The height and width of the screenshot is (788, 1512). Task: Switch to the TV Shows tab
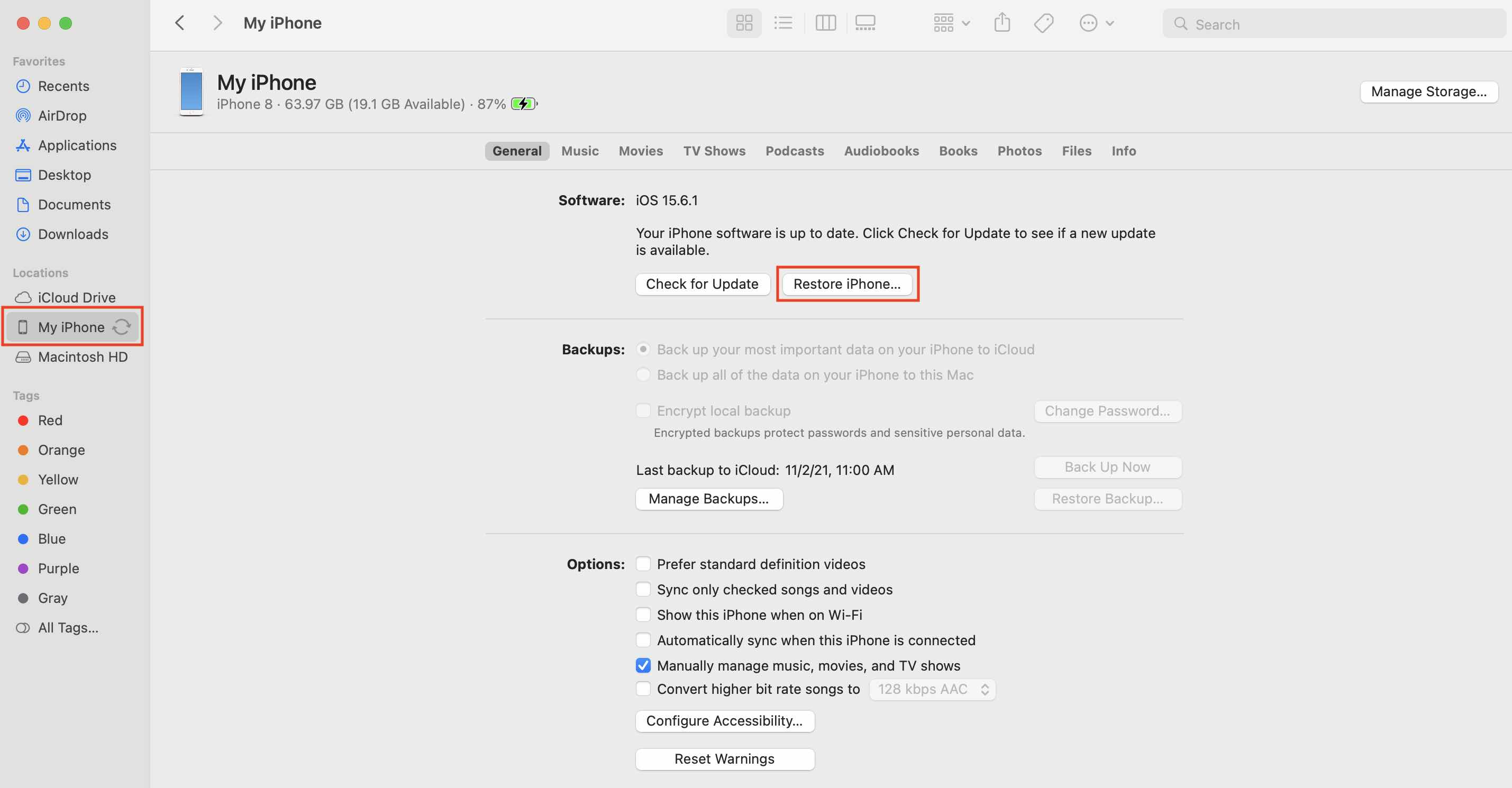pyautogui.click(x=714, y=151)
